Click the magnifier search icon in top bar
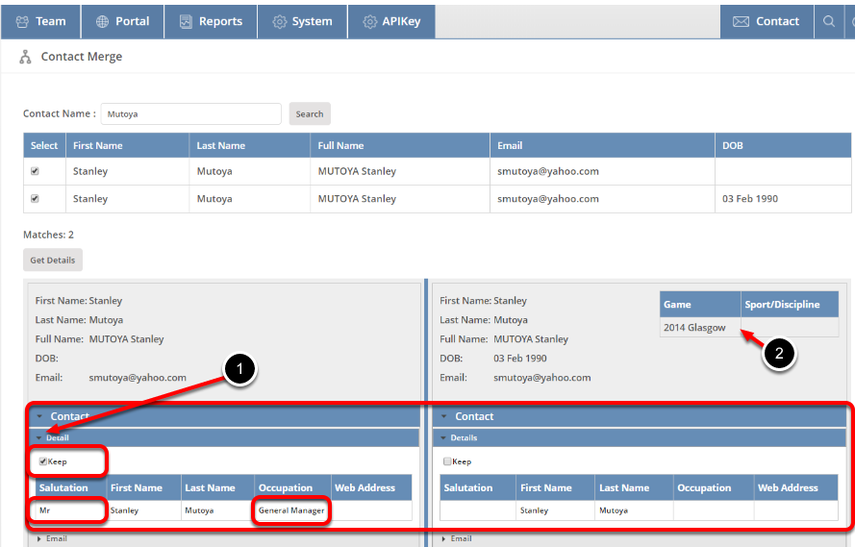855x547 pixels. click(829, 21)
